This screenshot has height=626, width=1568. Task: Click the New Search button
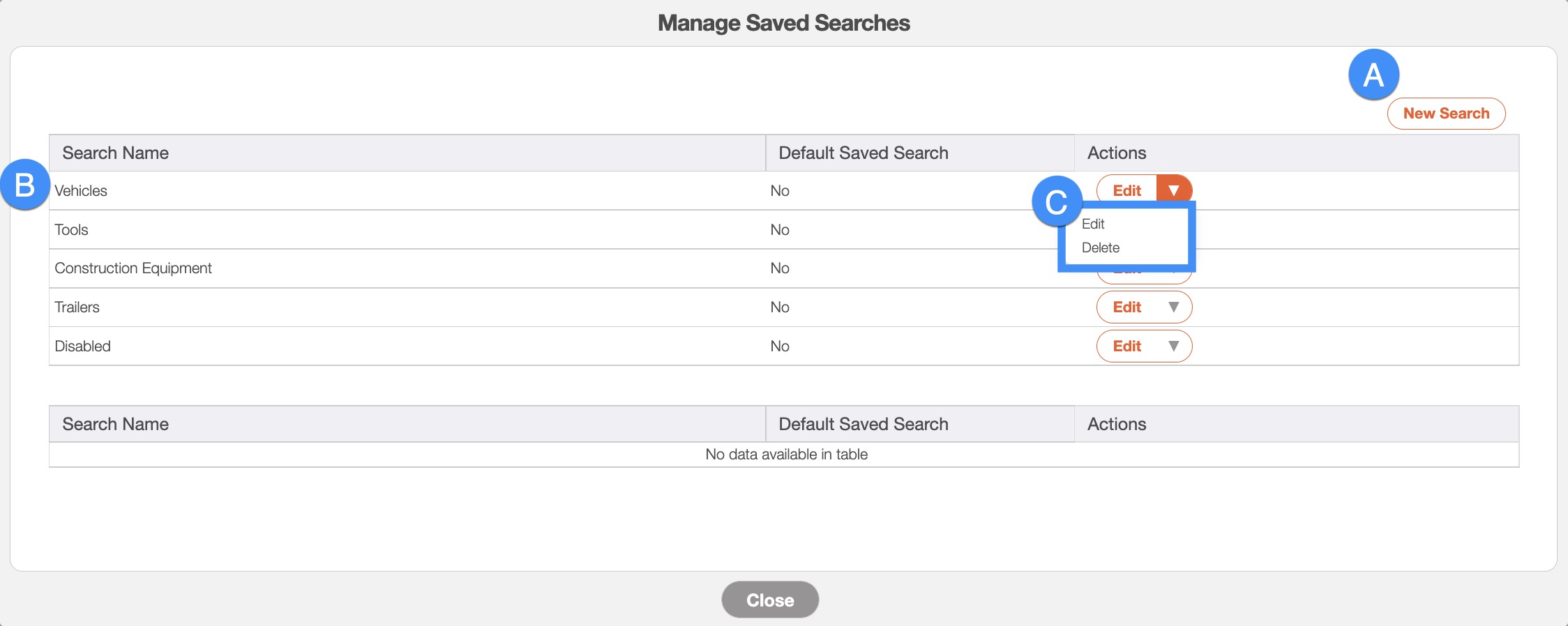1445,114
